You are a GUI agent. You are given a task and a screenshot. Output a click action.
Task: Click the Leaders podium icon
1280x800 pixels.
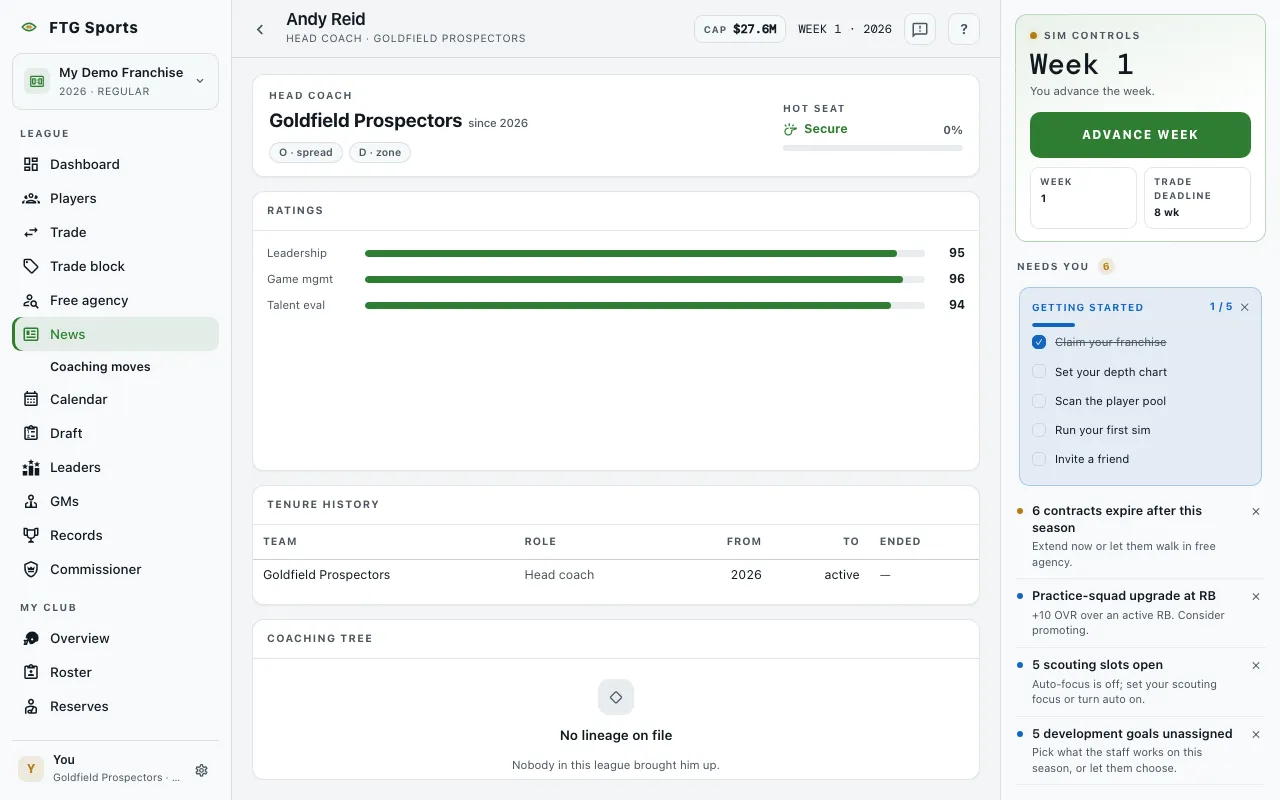(31, 467)
